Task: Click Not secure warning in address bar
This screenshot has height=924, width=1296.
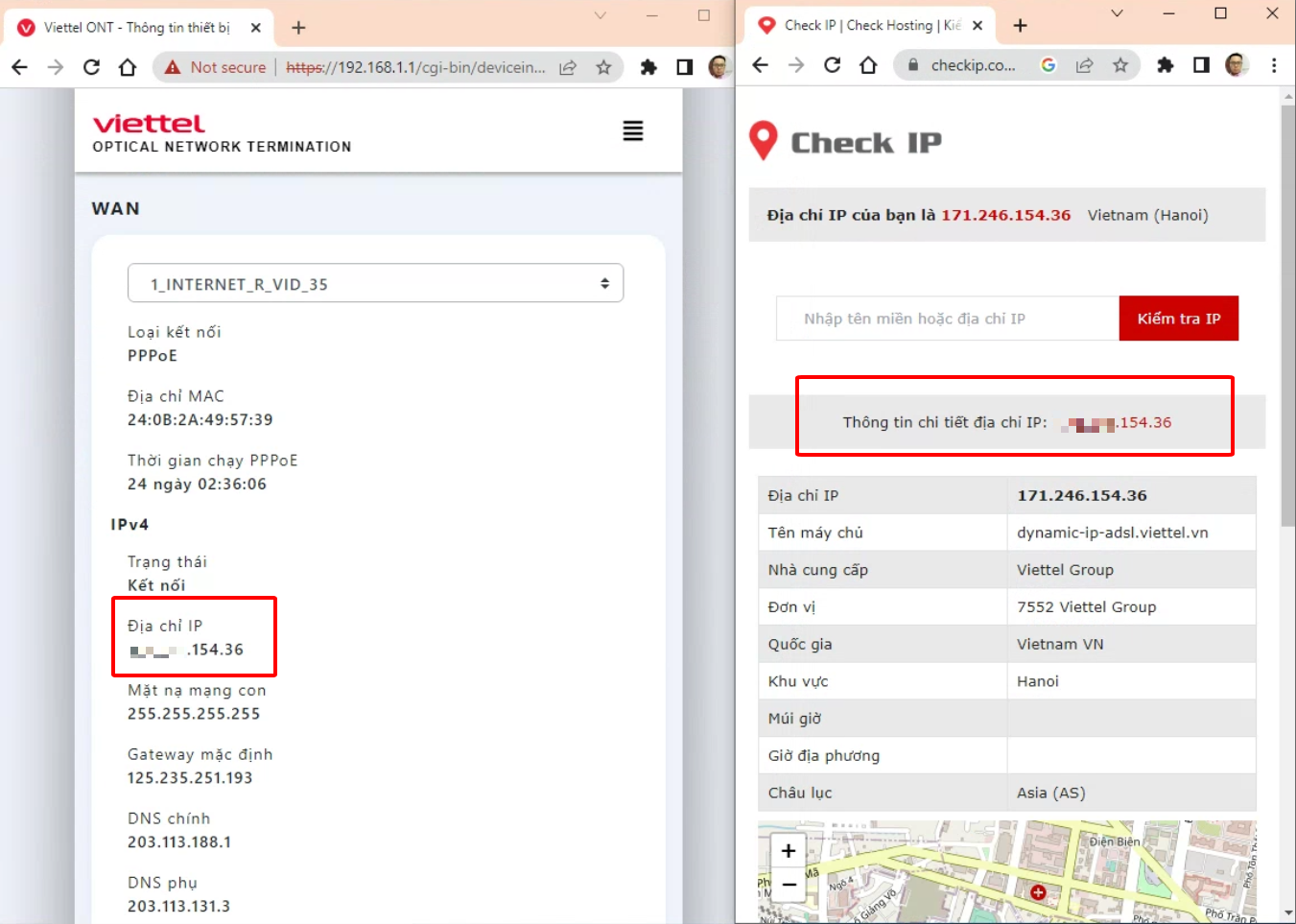Action: 215,67
